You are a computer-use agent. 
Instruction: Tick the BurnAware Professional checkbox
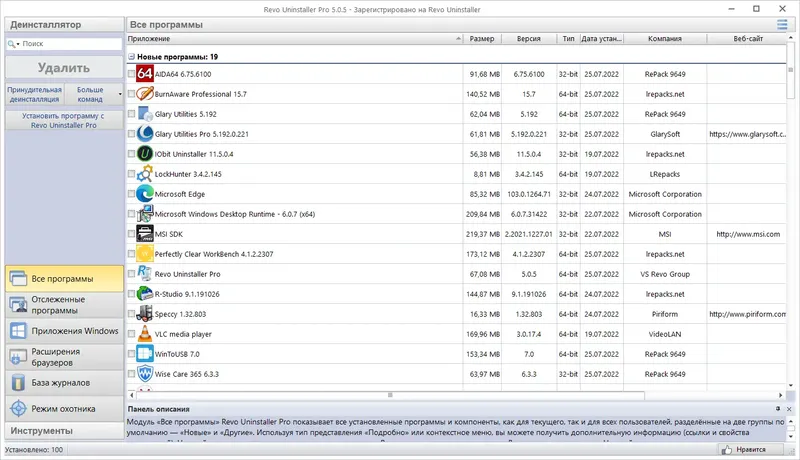131,94
